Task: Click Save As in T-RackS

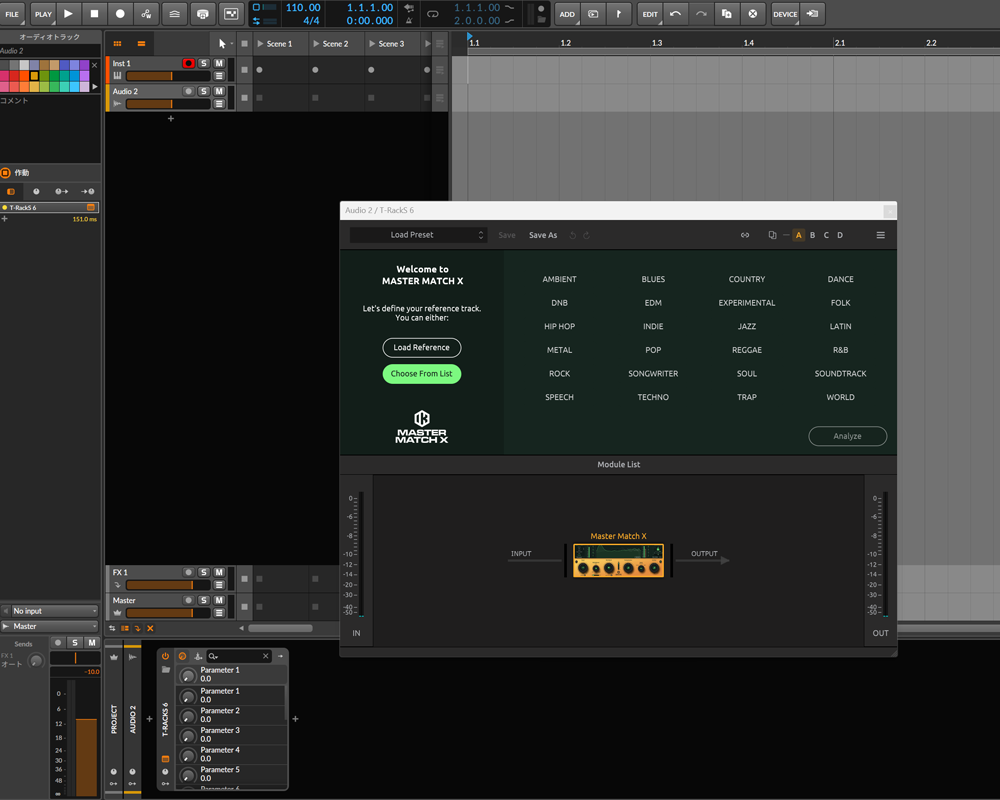Action: pyautogui.click(x=543, y=235)
